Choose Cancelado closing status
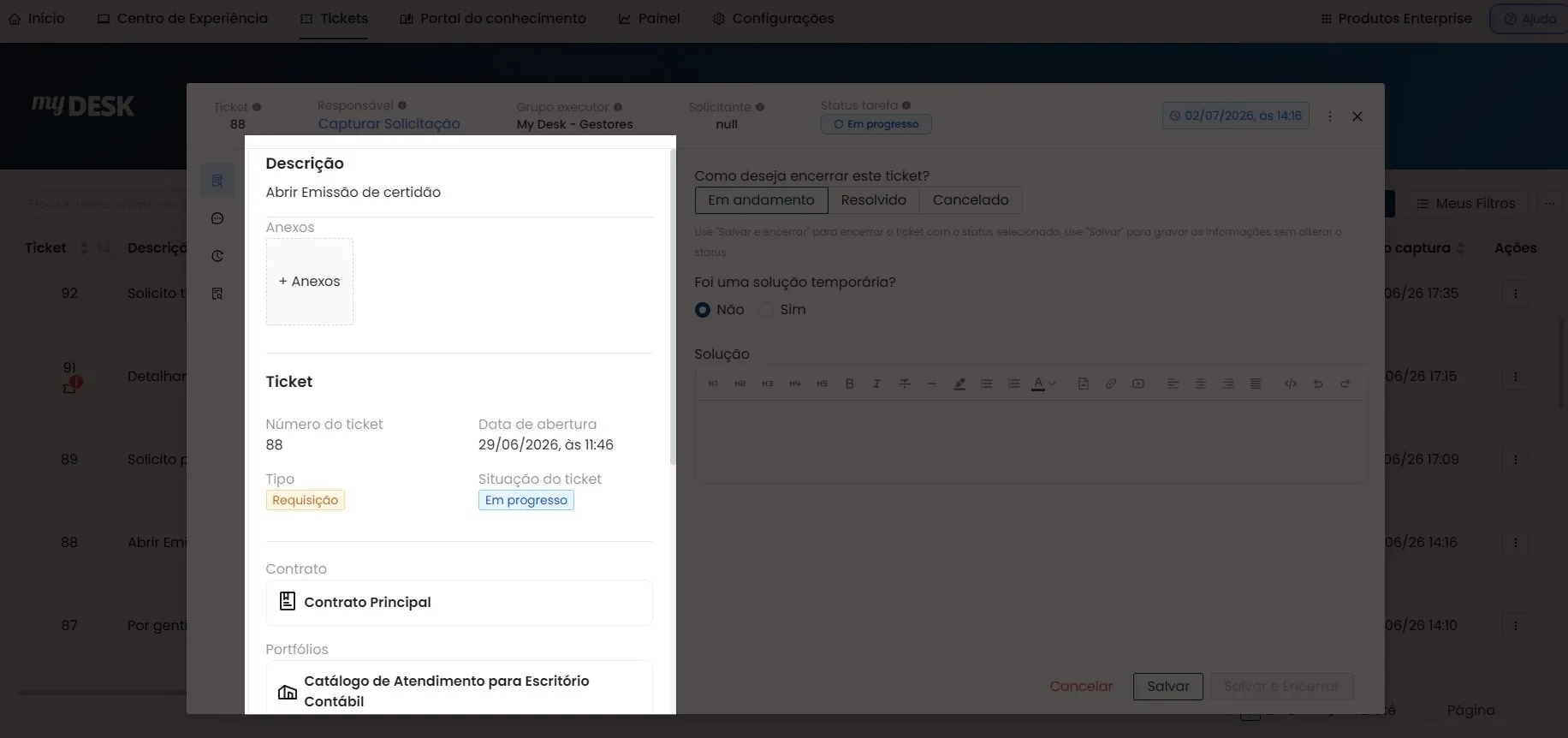 (971, 200)
